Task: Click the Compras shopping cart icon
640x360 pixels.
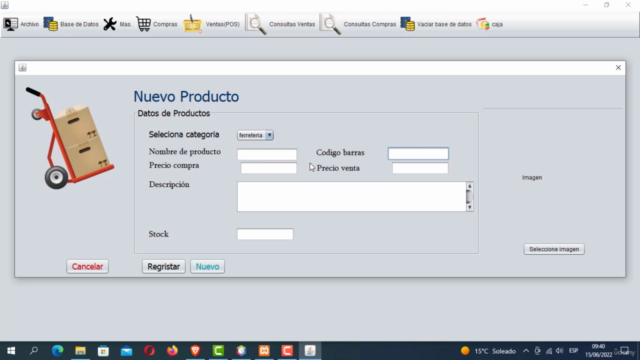Action: click(143, 24)
